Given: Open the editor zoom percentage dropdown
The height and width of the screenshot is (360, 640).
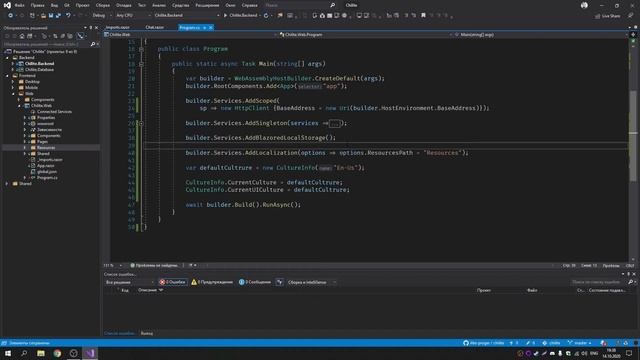Looking at the screenshot, I should [113, 265].
